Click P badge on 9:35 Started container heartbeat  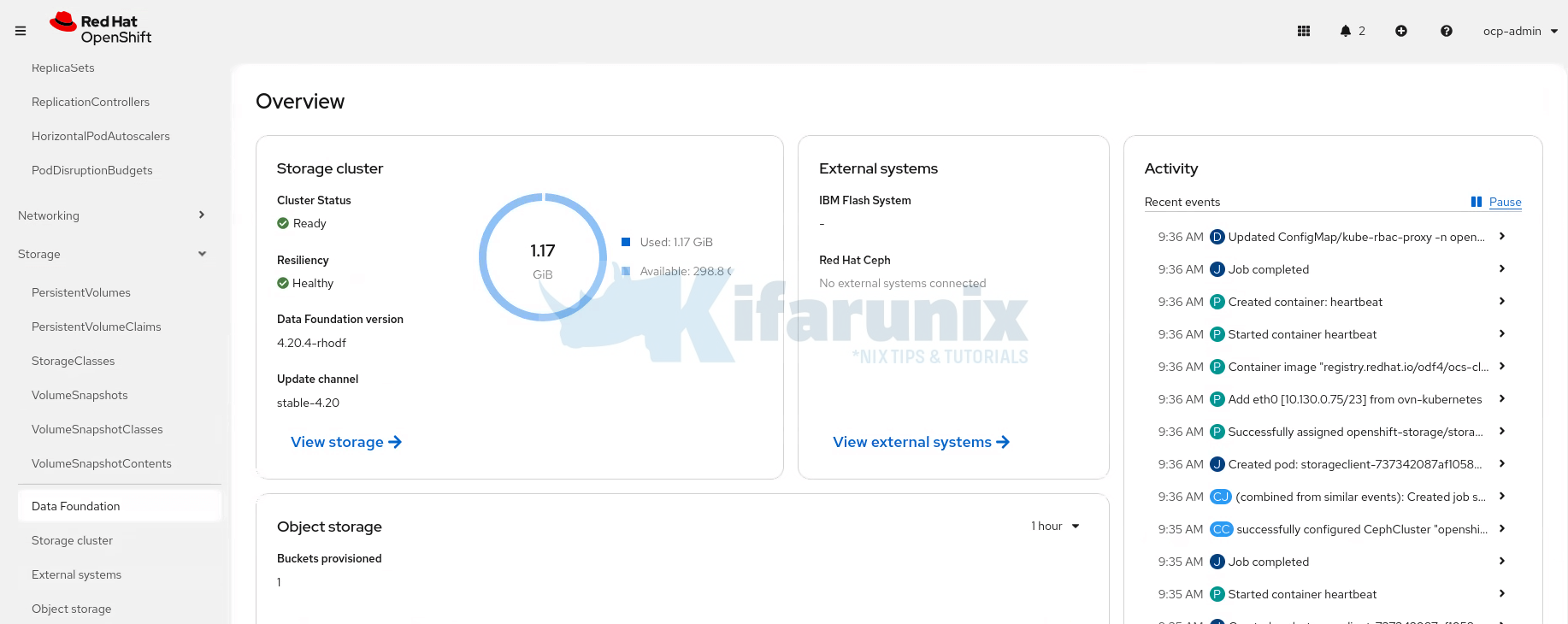1217,594
